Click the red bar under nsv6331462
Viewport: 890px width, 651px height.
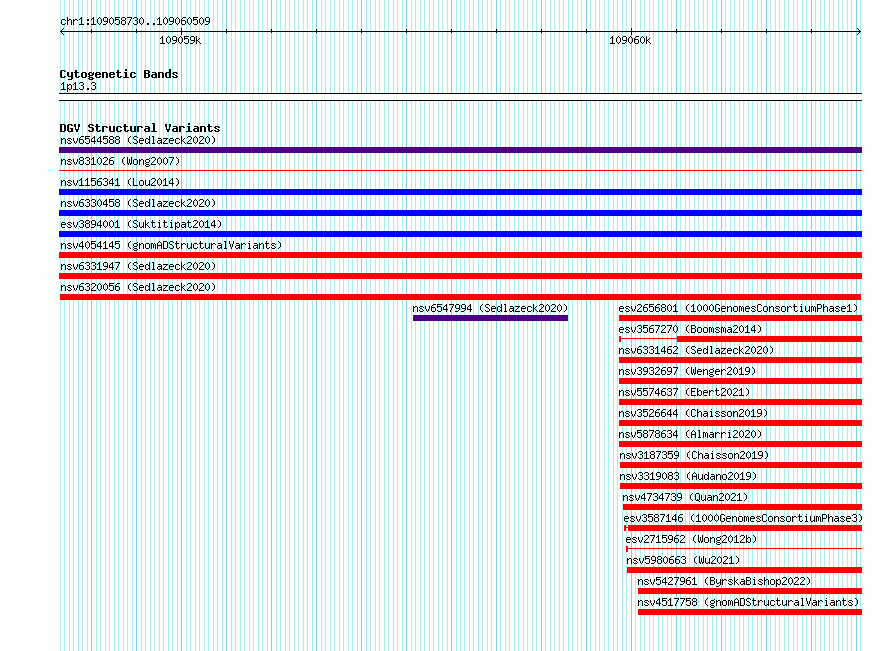(x=740, y=360)
